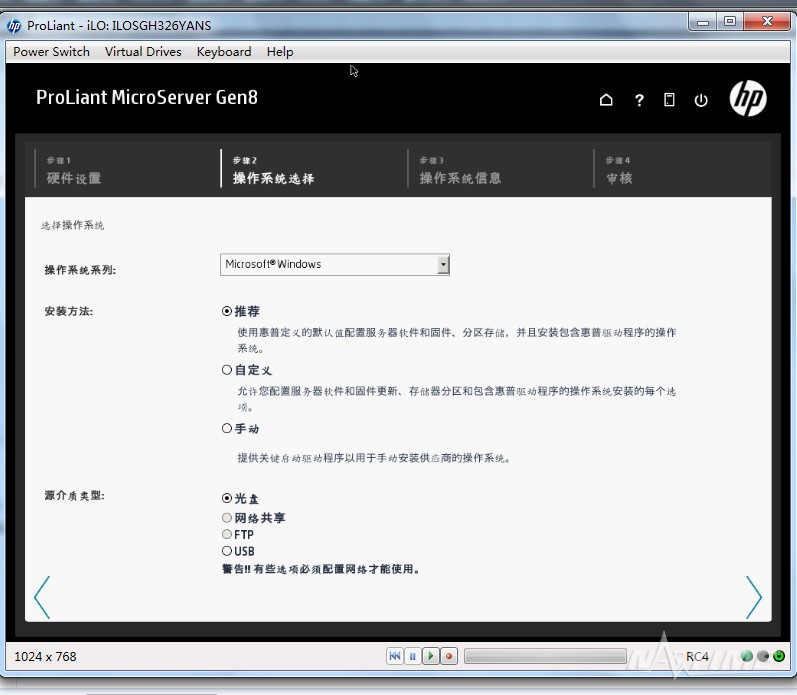797x695 pixels.
Task: Select 网络共享 as source media type
Action: (x=227, y=518)
